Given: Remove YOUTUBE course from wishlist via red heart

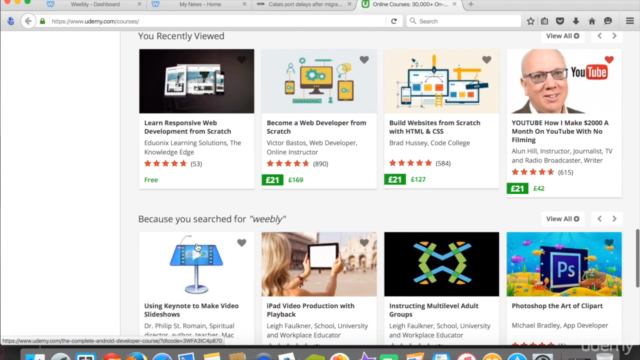Looking at the screenshot, I should point(609,60).
